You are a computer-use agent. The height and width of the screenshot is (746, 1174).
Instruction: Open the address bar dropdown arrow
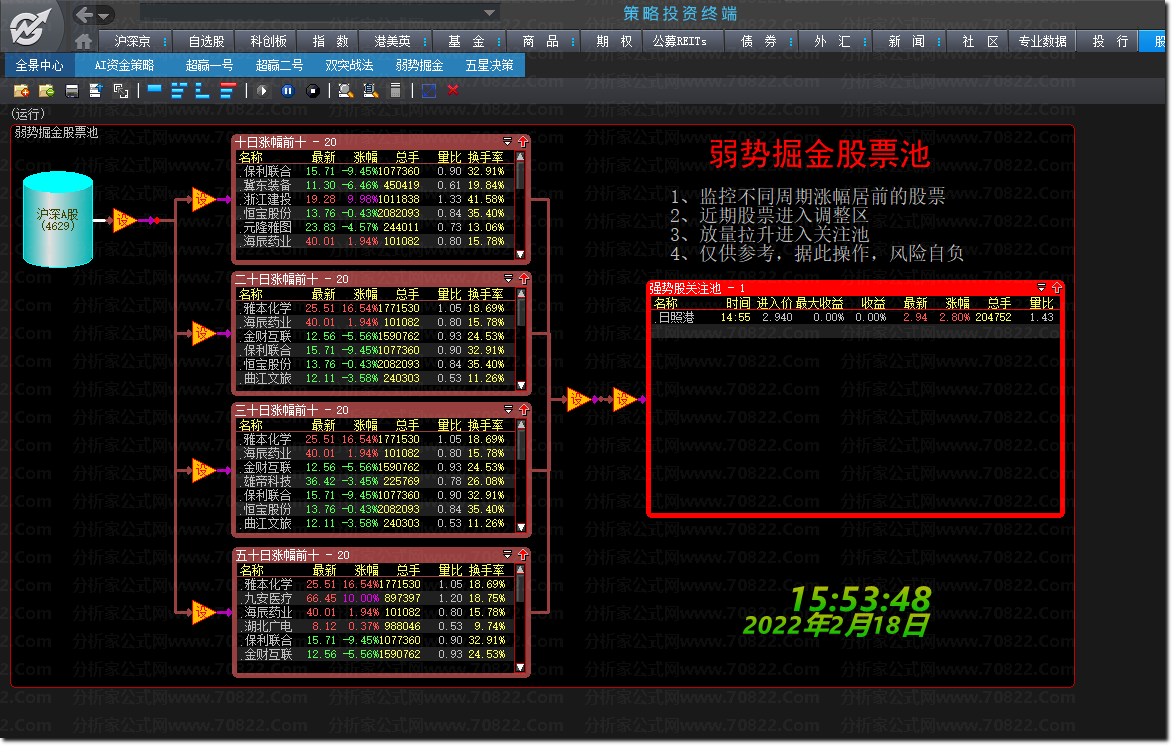click(x=489, y=13)
